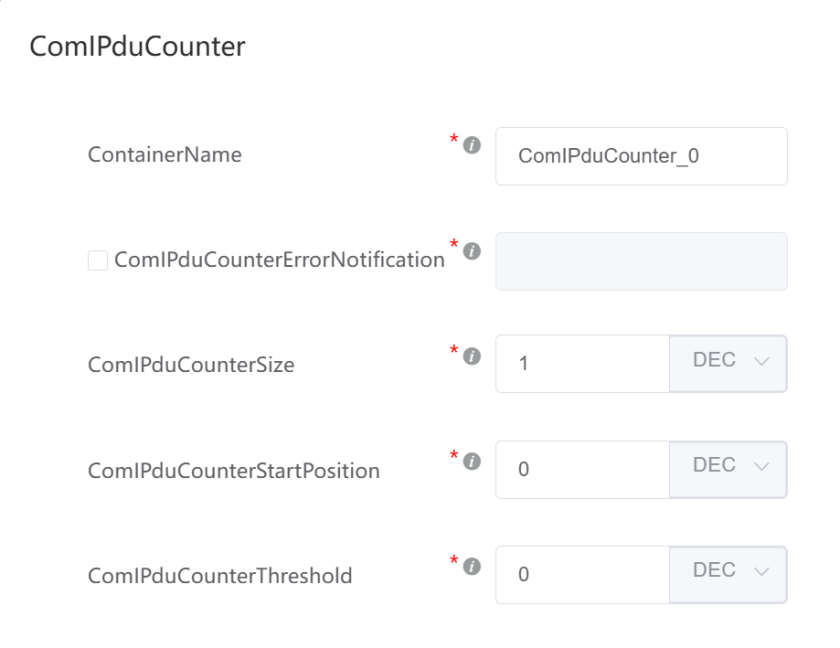Screen dimensions: 840x648
Task: Open the DEC dropdown for ComIPduCounterSize
Action: [728, 364]
